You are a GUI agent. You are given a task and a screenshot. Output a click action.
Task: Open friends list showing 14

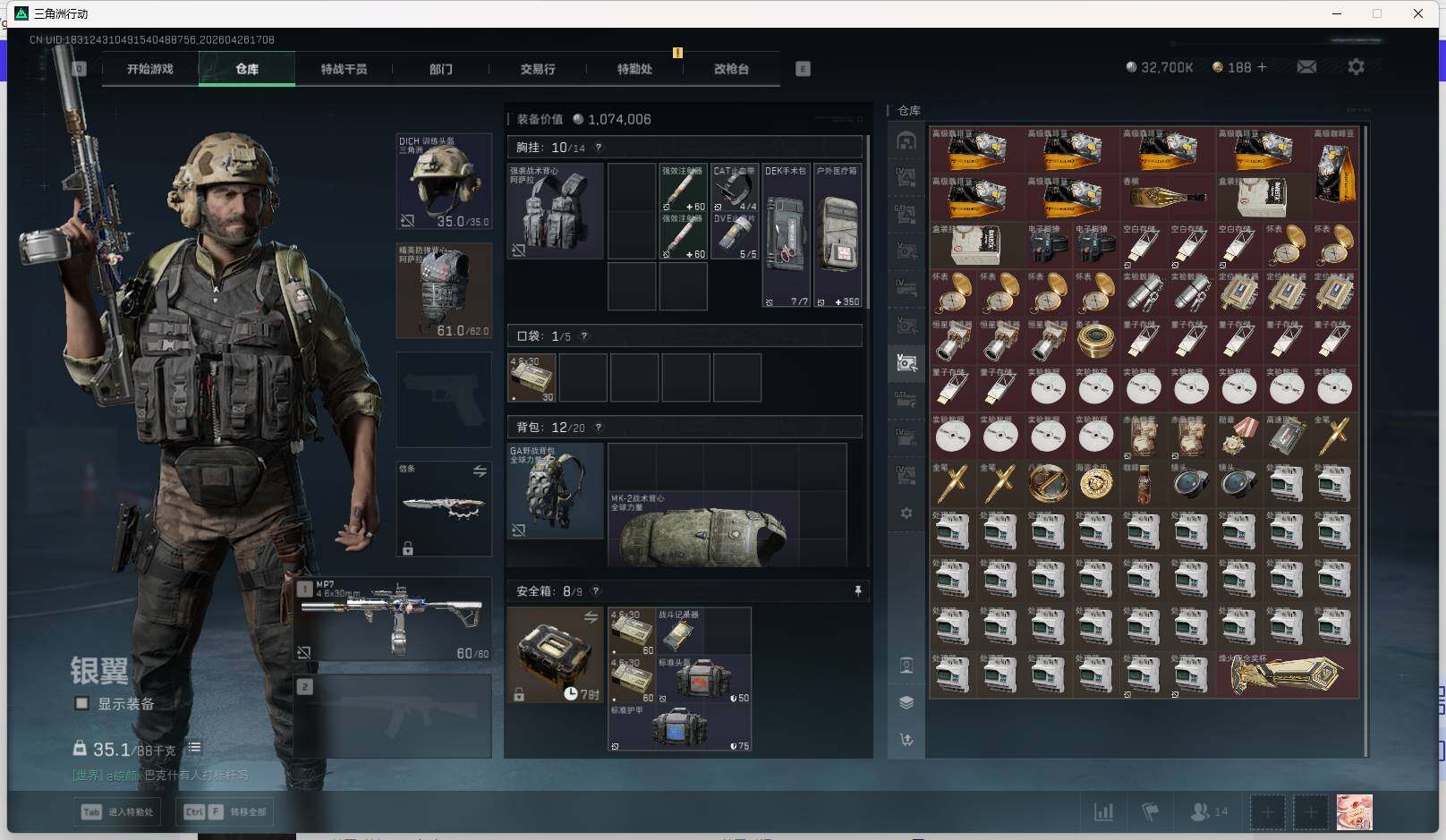(x=1209, y=812)
